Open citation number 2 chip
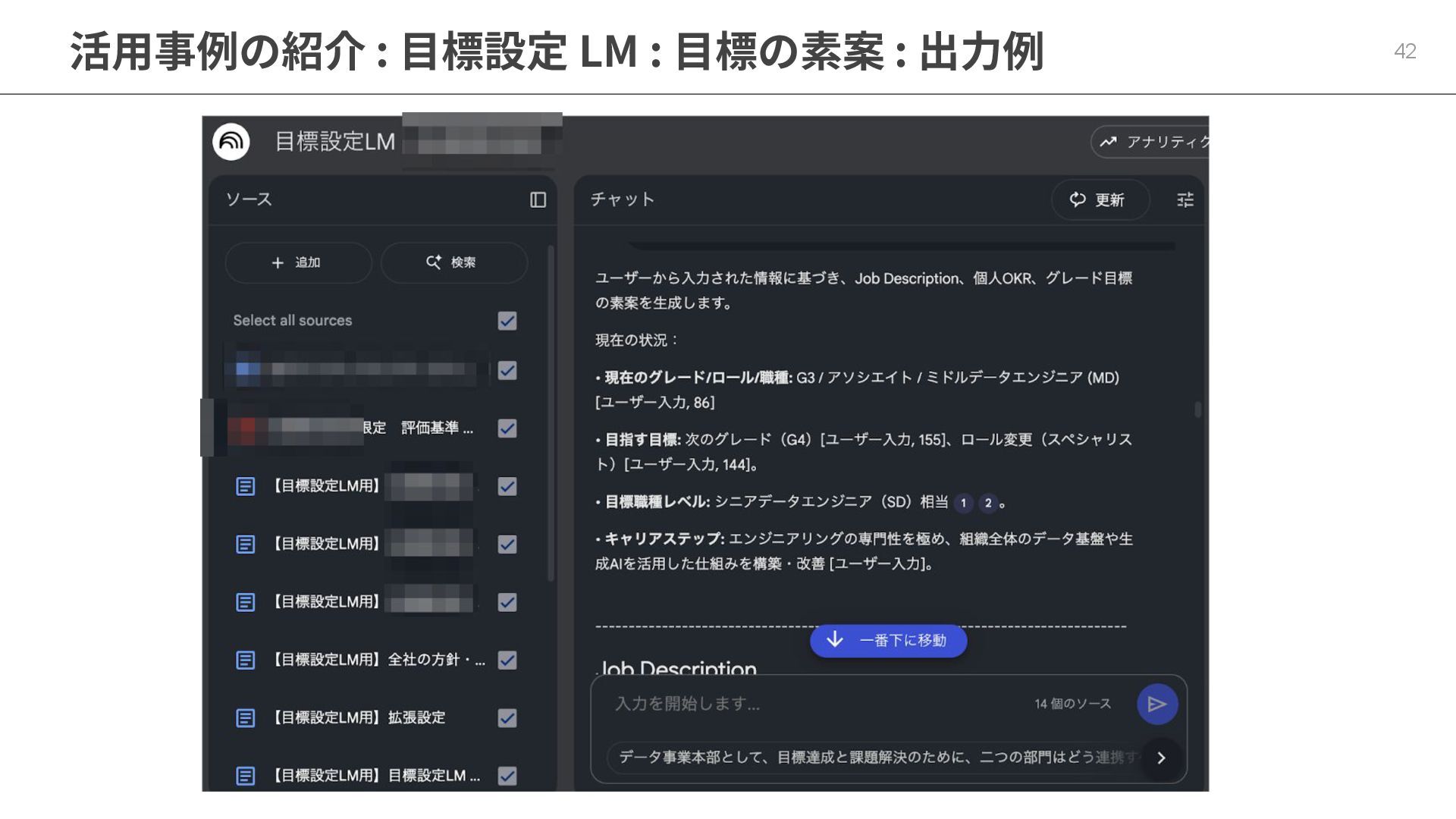Image resolution: width=1456 pixels, height=819 pixels. 988,503
